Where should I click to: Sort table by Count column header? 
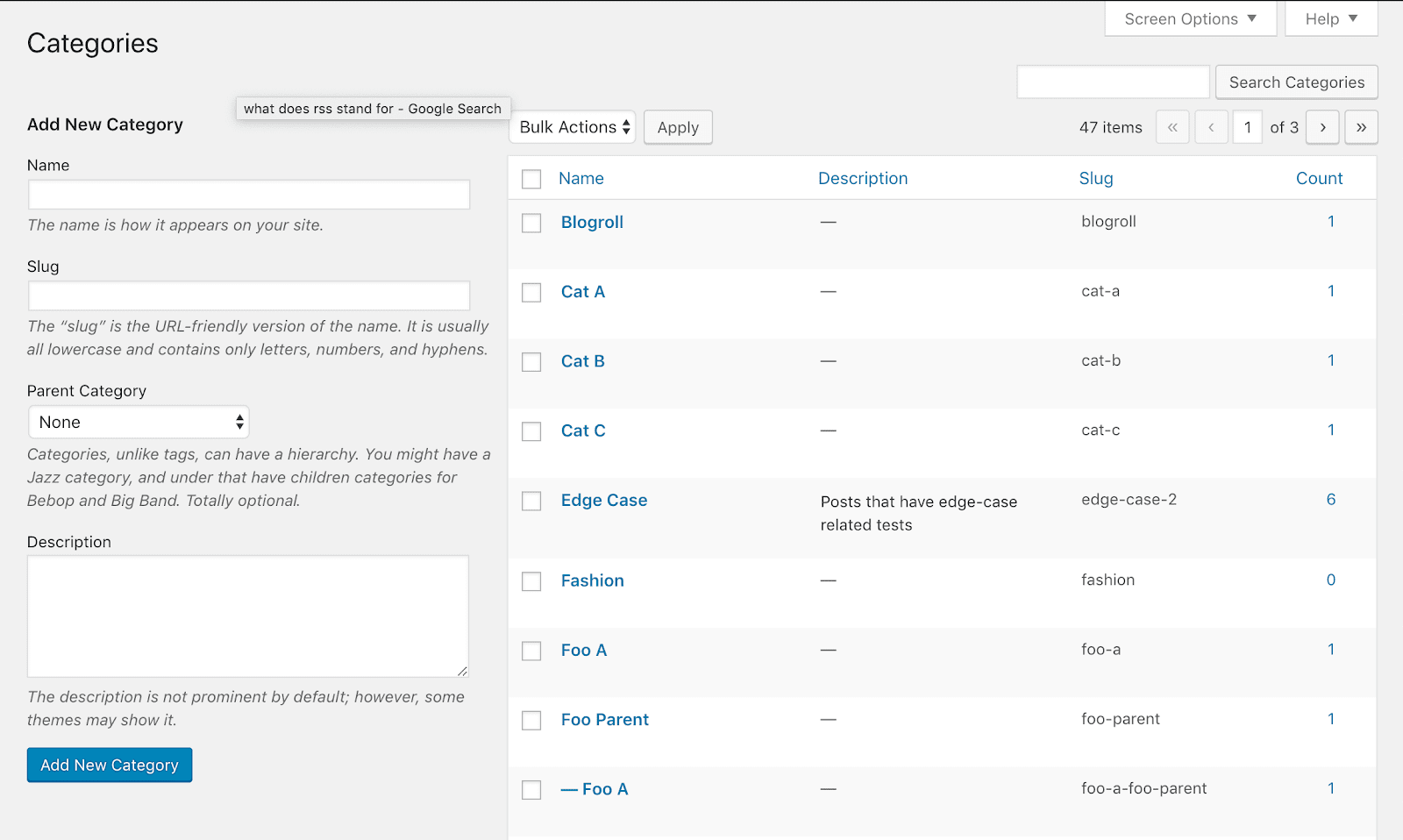1319,178
